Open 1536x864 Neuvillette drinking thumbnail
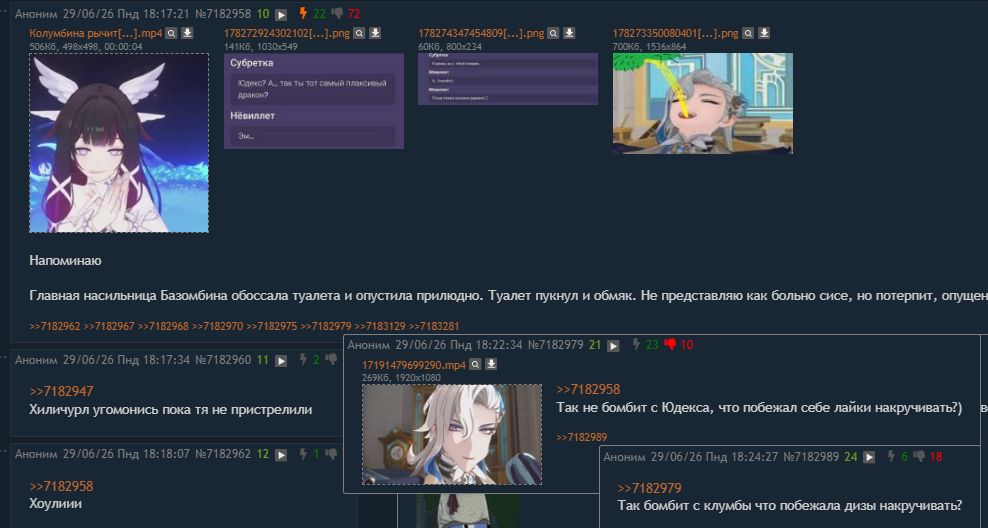Viewport: 988px width, 528px height. [703, 103]
